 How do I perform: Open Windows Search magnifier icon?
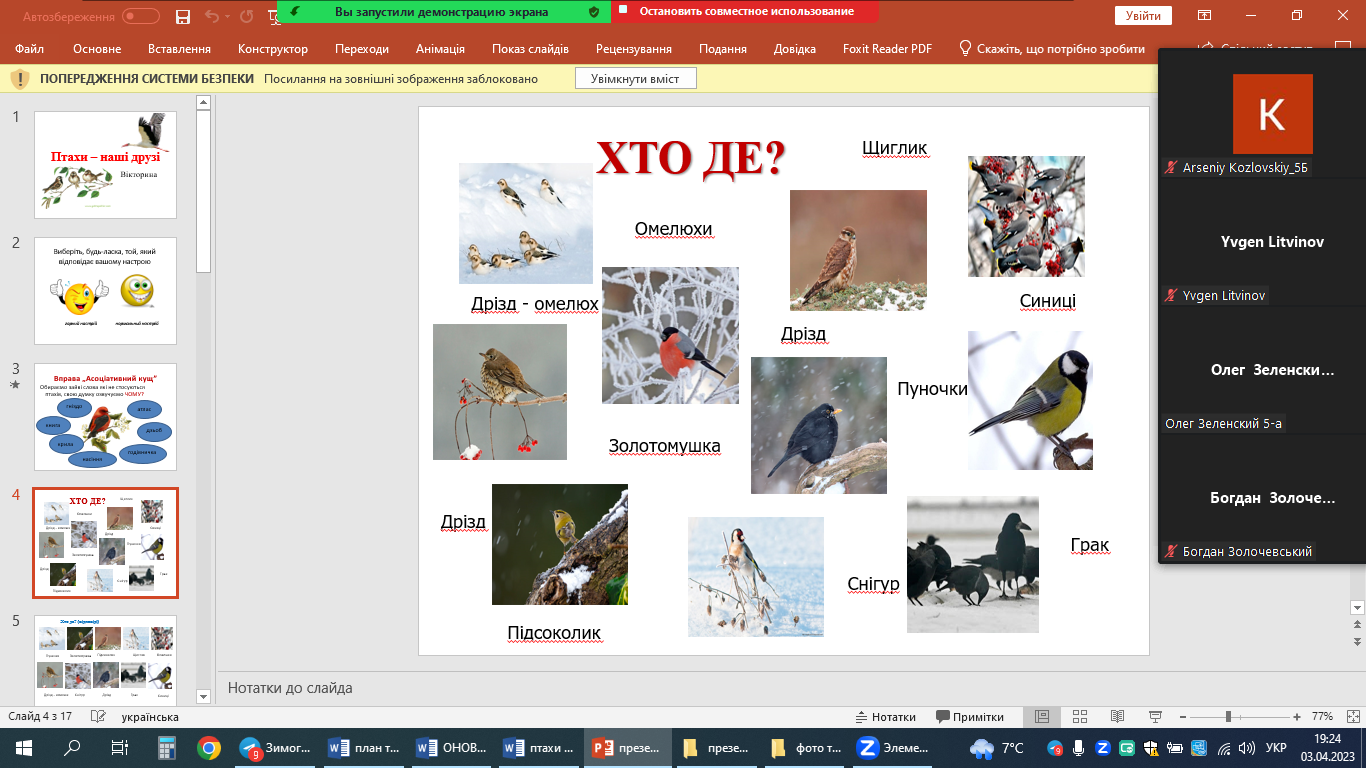tap(72, 747)
